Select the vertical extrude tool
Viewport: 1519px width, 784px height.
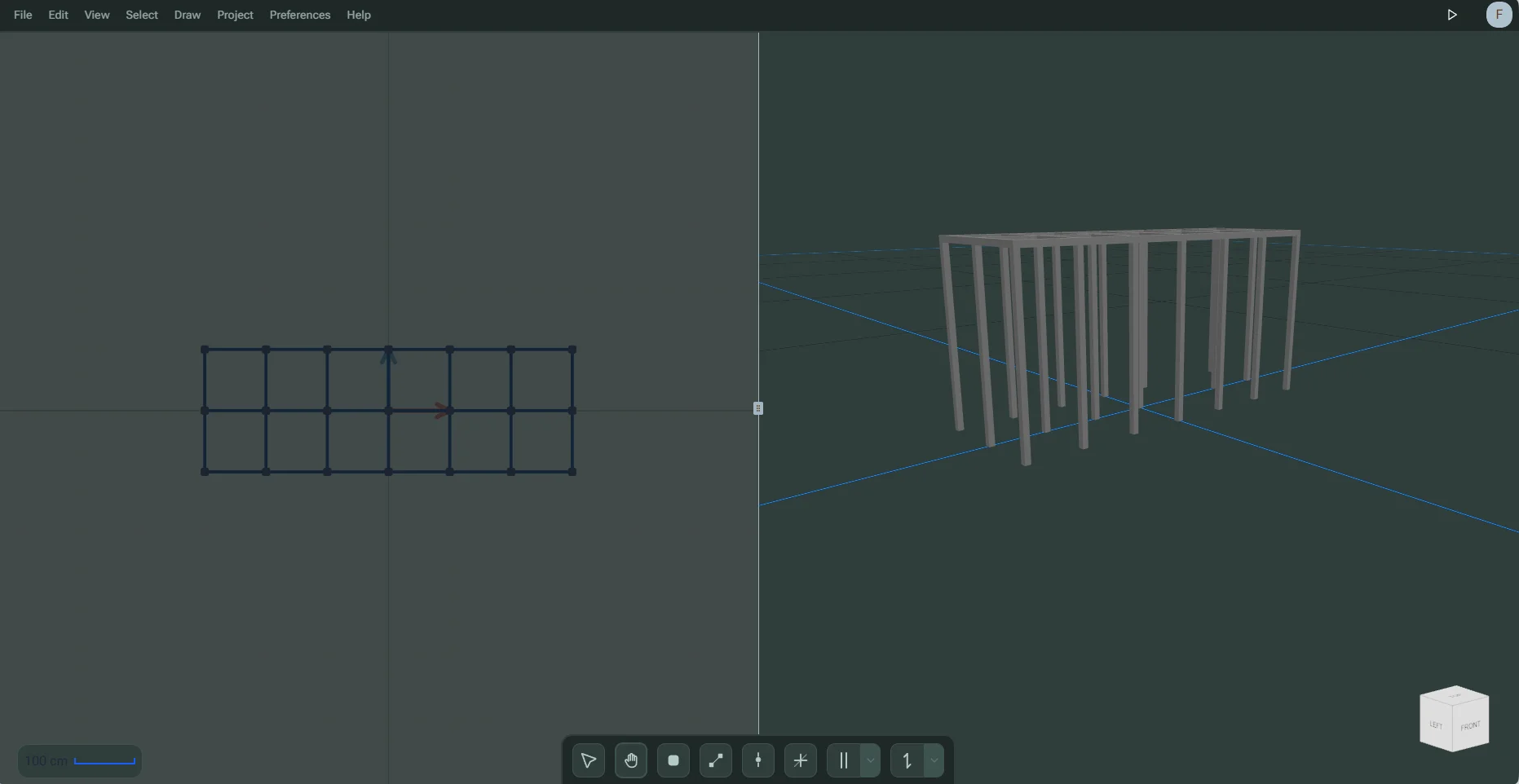tap(907, 760)
